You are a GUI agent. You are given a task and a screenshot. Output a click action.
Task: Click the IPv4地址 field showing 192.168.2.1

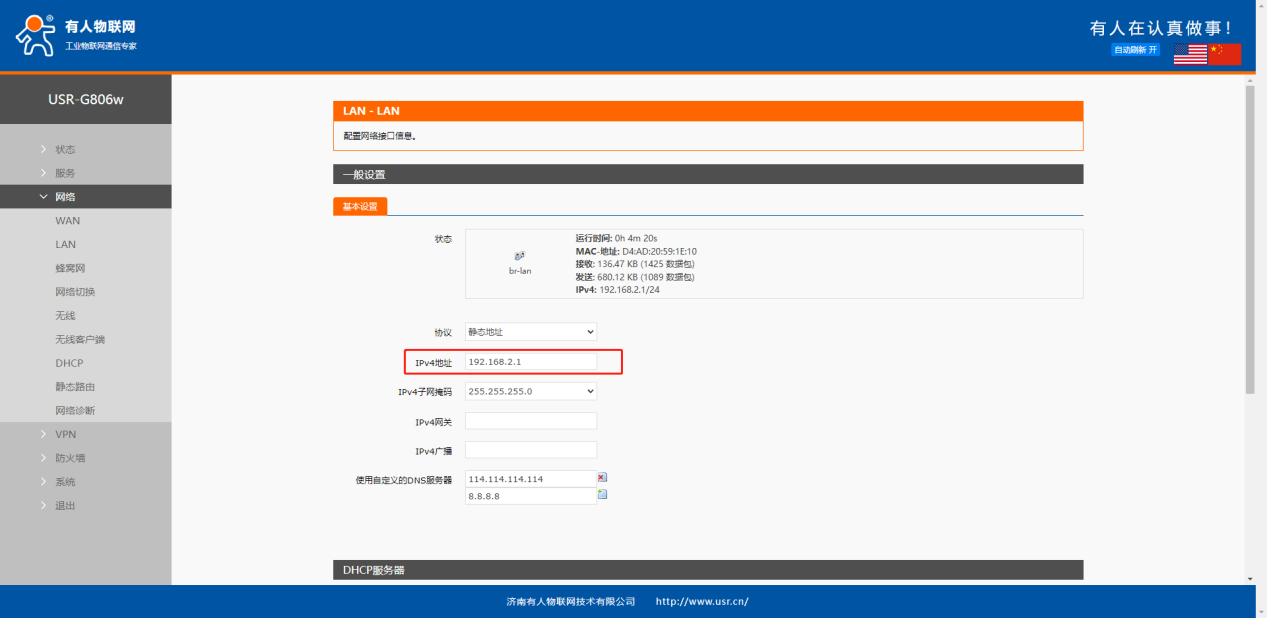click(531, 362)
